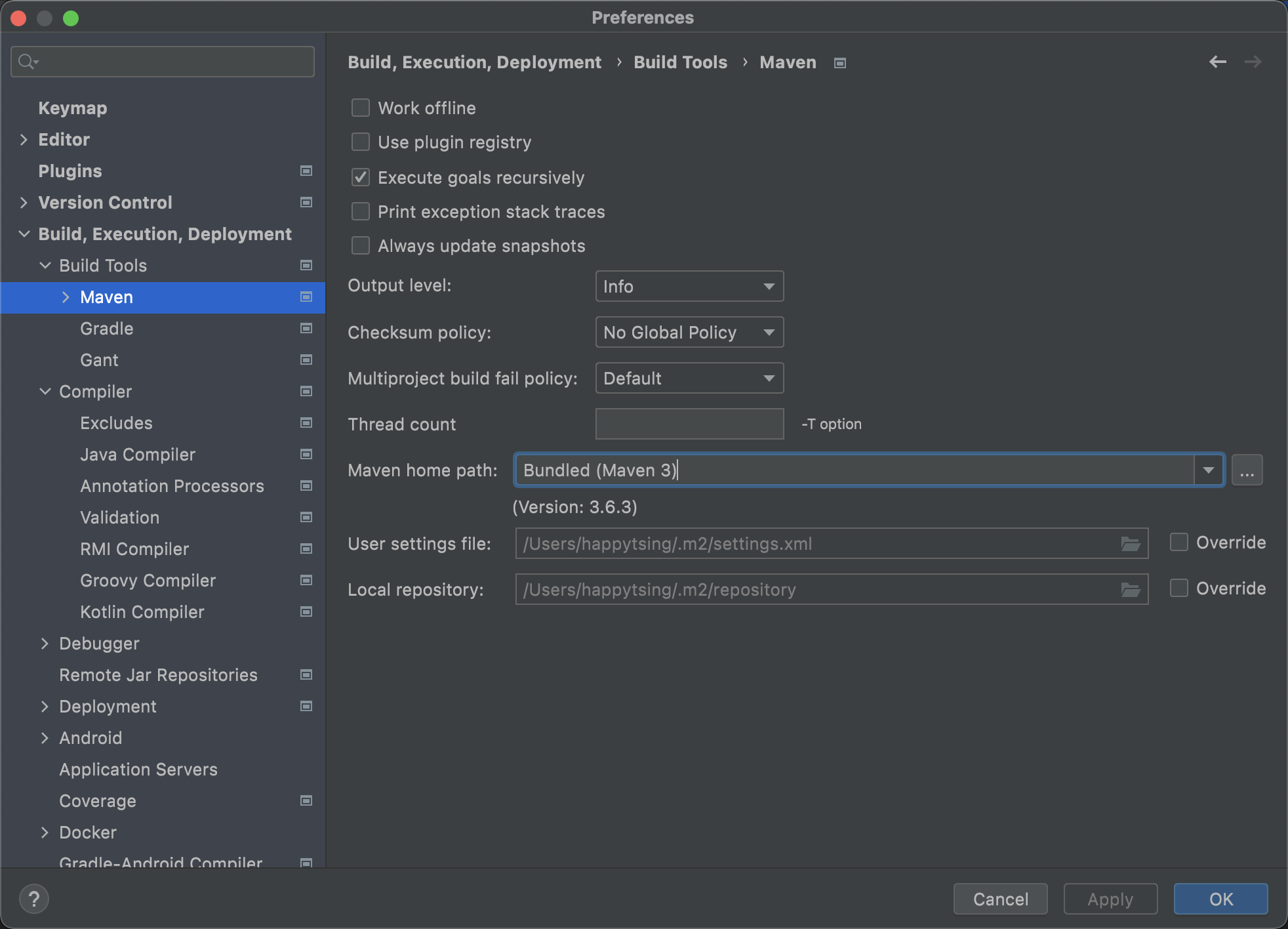Expand the Editor section
This screenshot has height=929, width=1288.
(x=24, y=140)
